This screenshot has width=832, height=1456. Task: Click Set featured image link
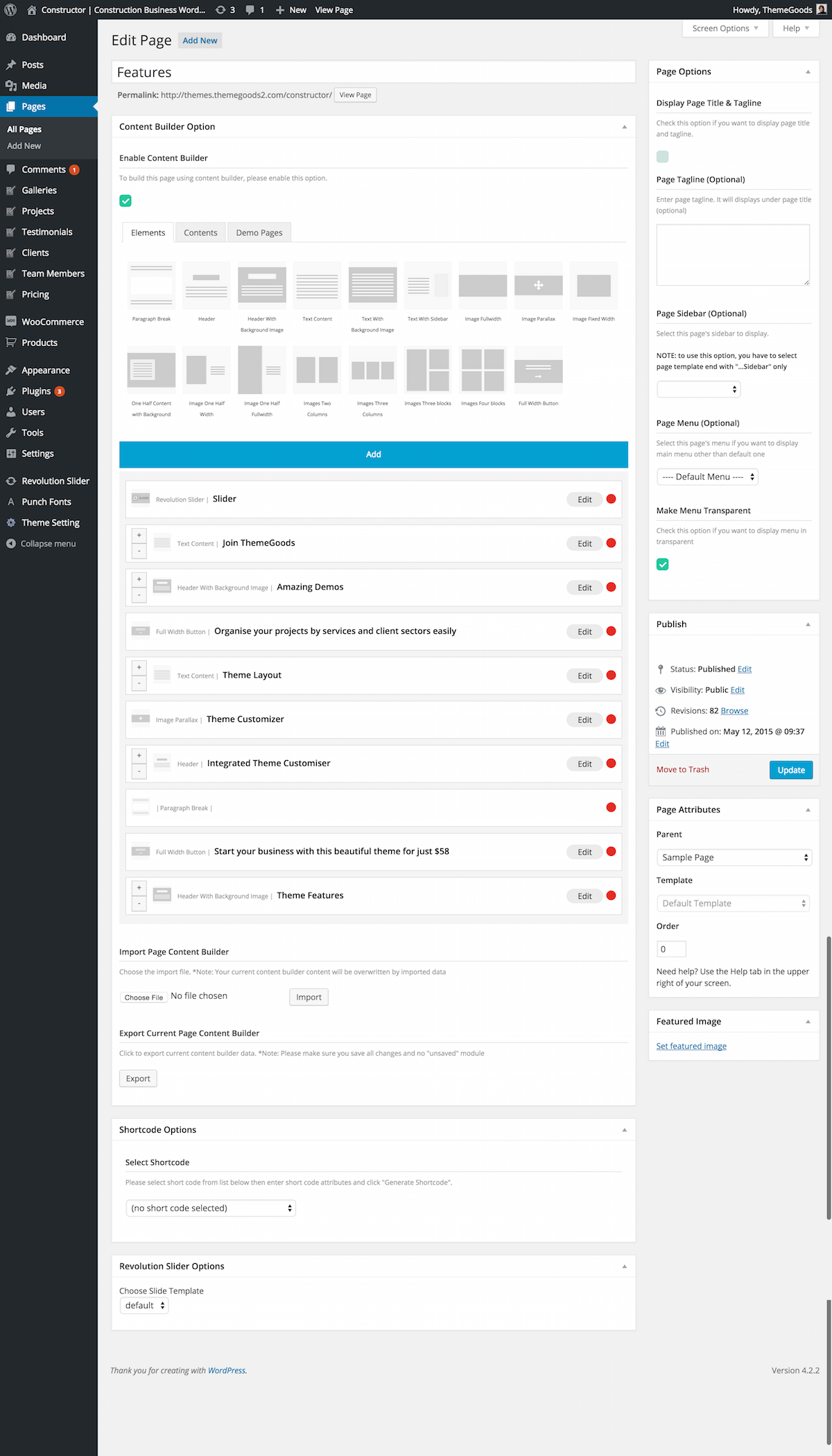coord(691,1047)
